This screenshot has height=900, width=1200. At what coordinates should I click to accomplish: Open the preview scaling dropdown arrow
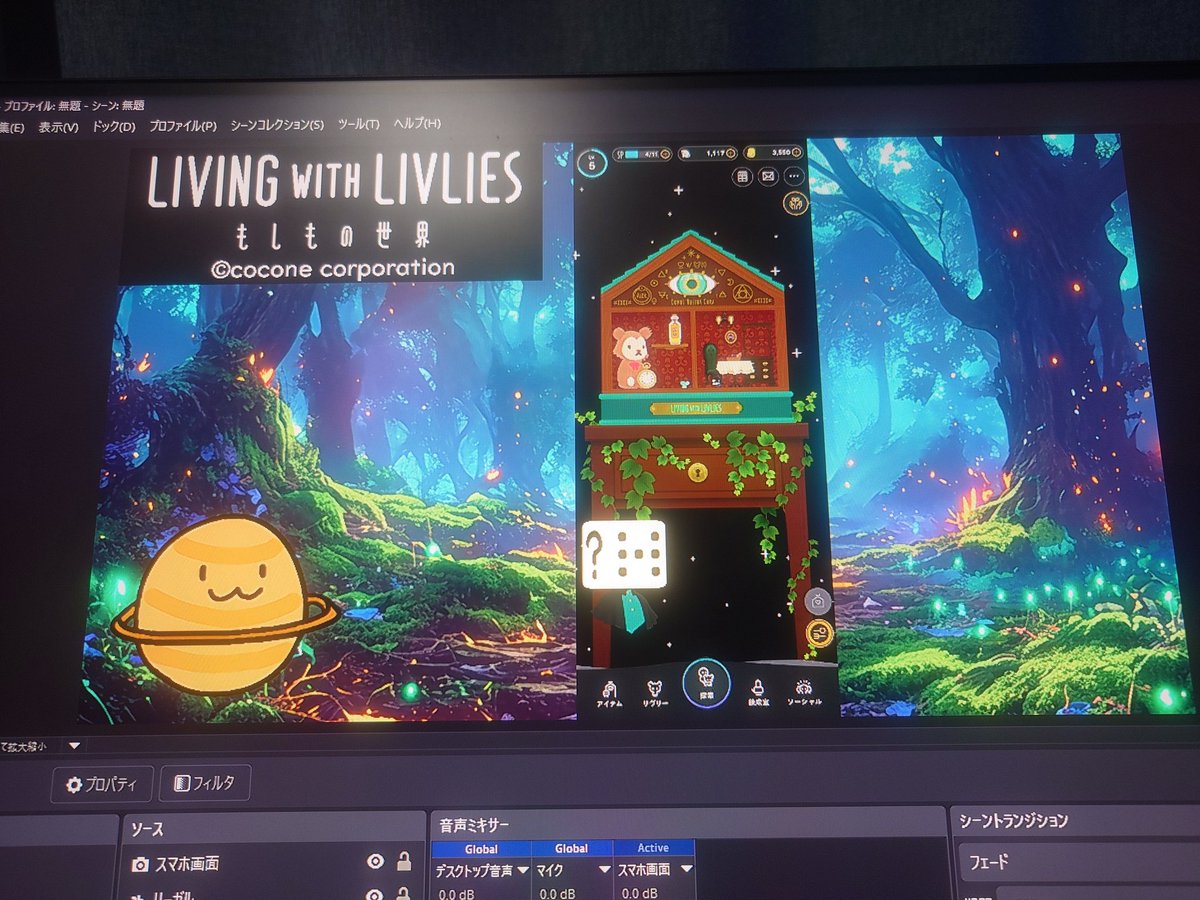tap(74, 745)
